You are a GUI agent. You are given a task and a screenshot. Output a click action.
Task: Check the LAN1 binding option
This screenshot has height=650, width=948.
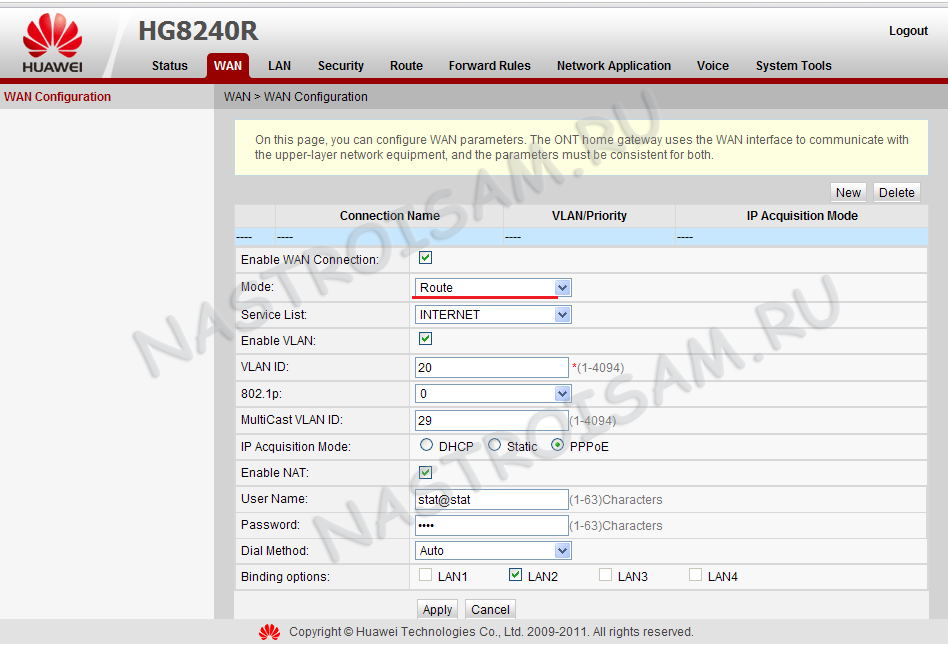[425, 575]
